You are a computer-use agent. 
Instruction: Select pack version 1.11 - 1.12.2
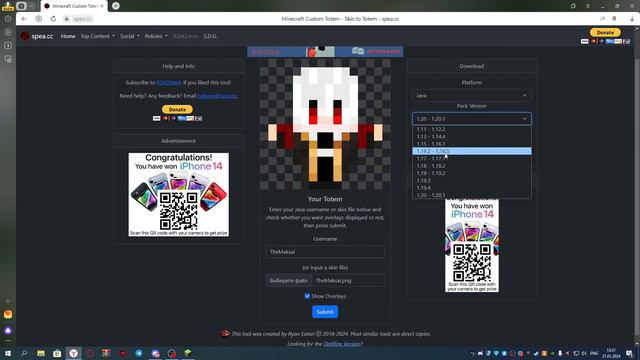(472, 129)
